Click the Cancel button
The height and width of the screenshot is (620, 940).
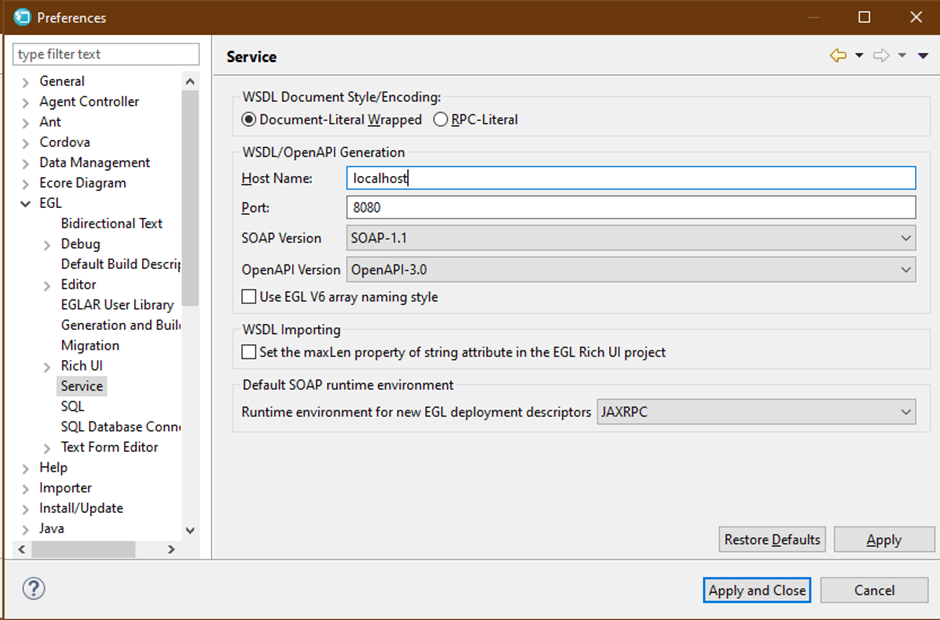pyautogui.click(x=874, y=590)
